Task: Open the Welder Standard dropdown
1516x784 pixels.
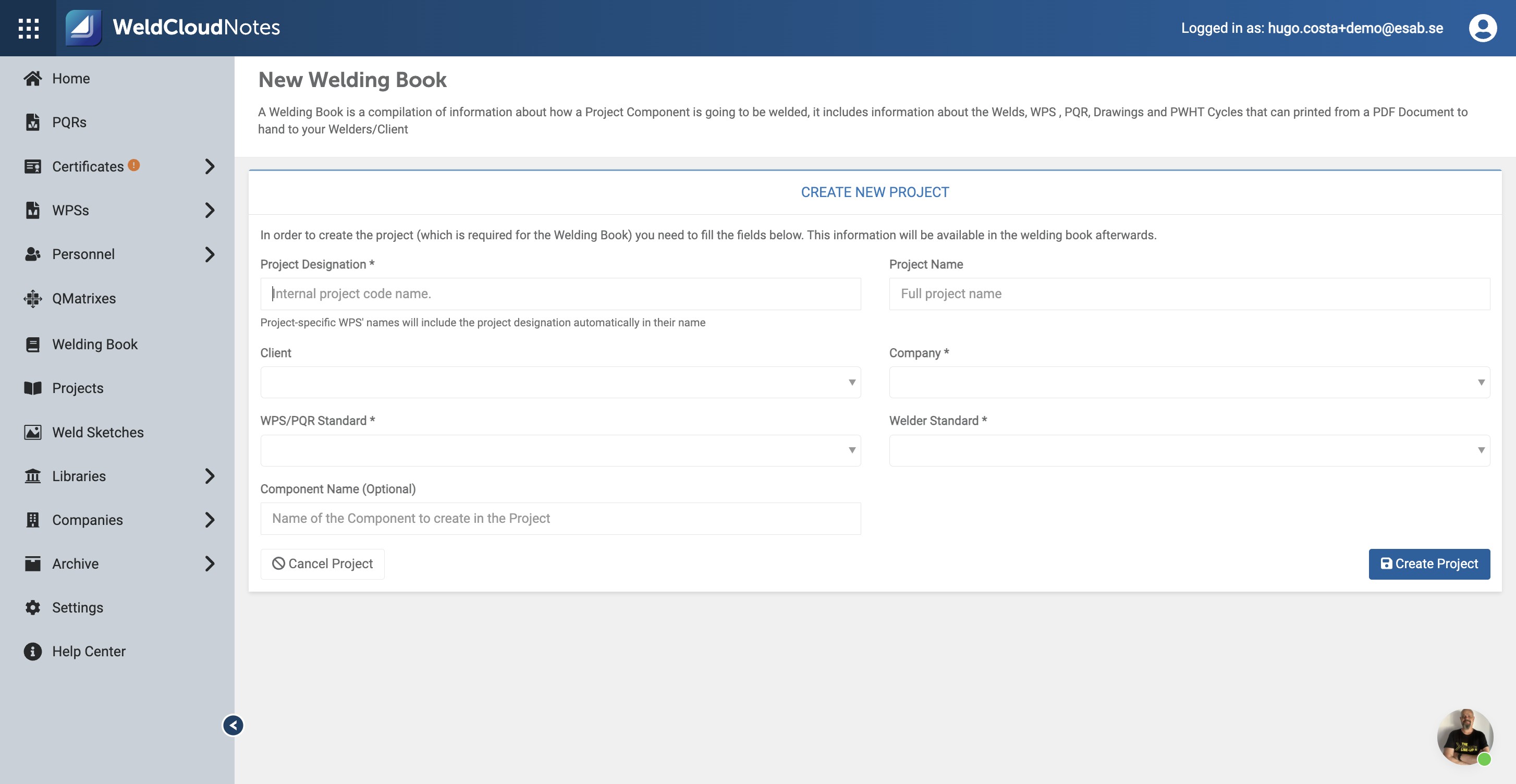Action: pyautogui.click(x=1189, y=450)
